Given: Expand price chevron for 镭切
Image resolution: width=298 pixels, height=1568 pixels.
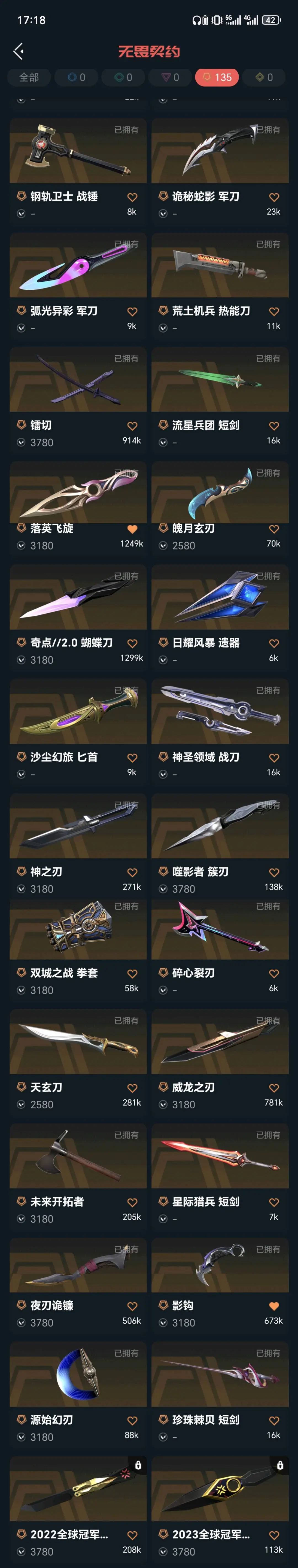Looking at the screenshot, I should 21,443.
